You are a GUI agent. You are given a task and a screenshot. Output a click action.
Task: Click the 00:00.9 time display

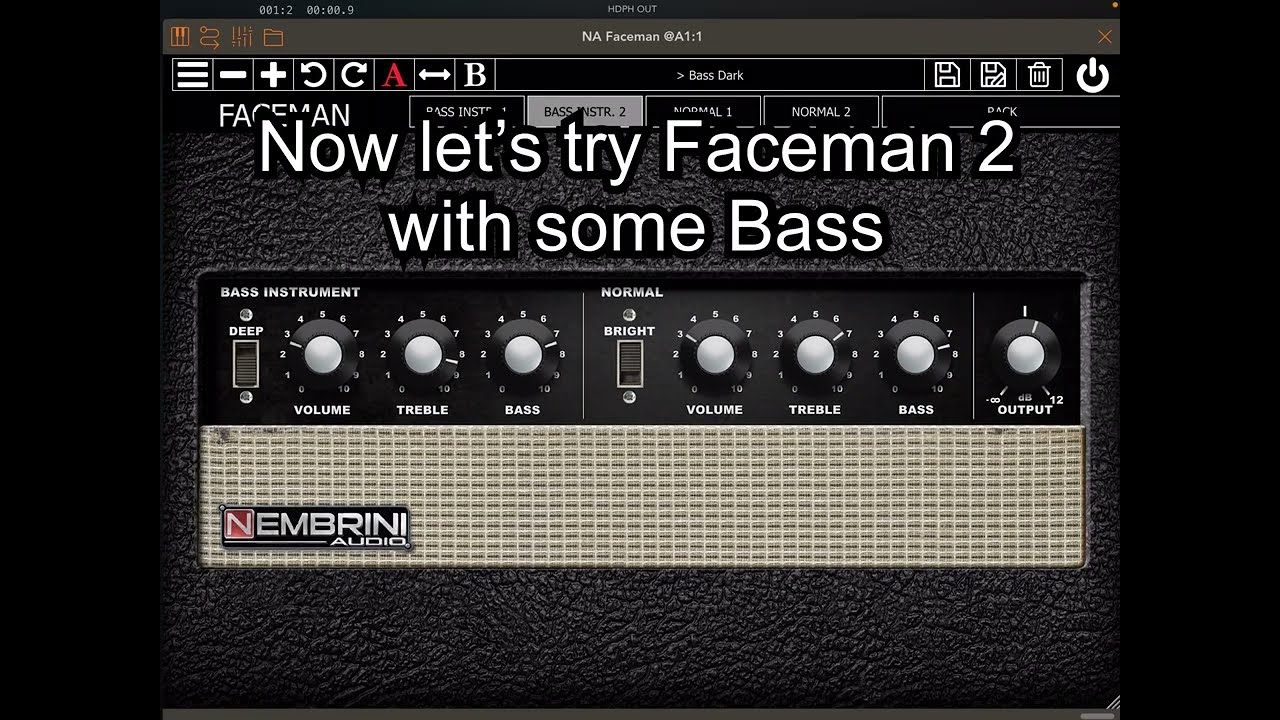coord(330,10)
